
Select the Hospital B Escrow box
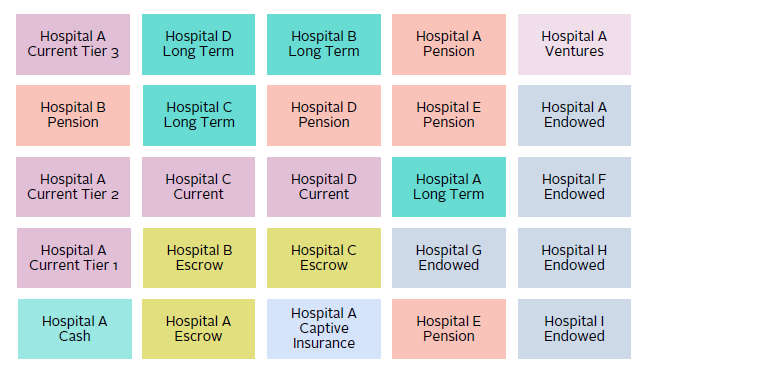coord(199,258)
